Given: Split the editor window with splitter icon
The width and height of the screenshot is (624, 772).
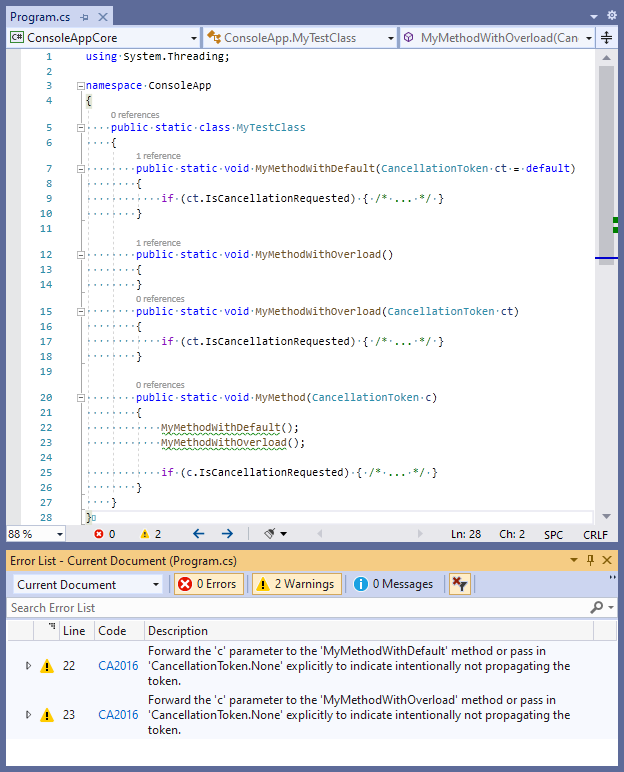Looking at the screenshot, I should pyautogui.click(x=607, y=37).
